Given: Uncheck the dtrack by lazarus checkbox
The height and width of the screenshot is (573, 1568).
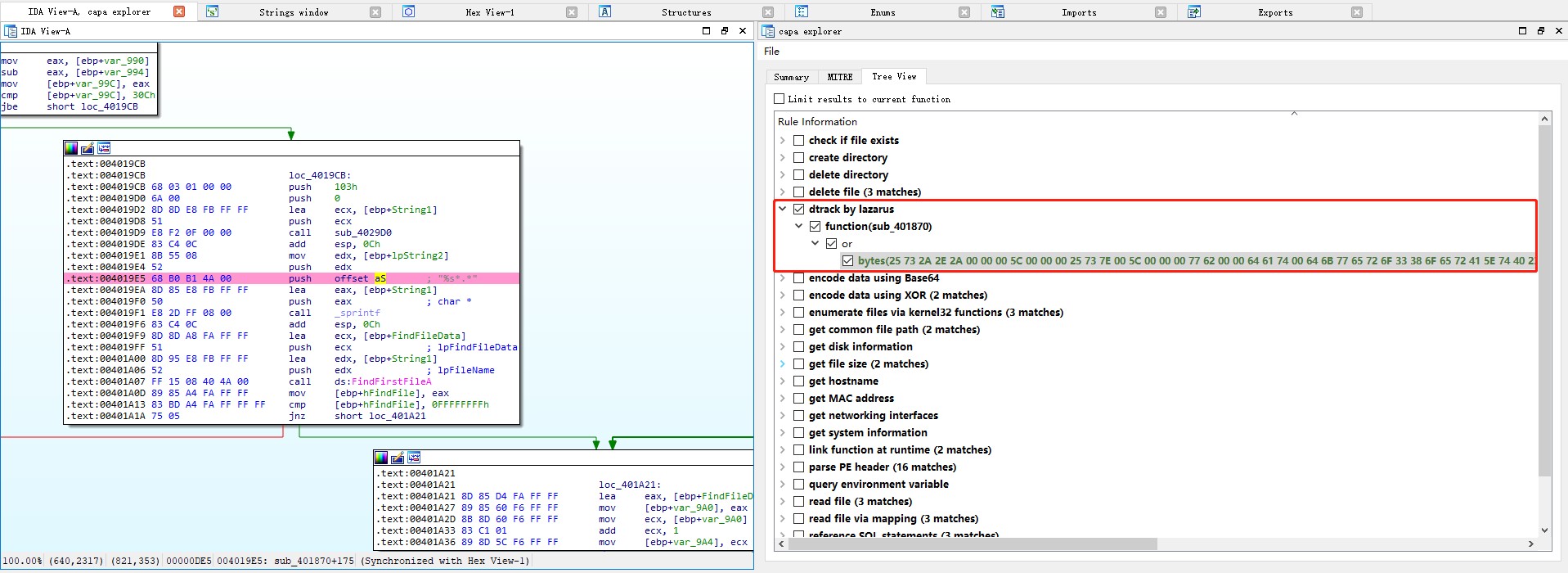Looking at the screenshot, I should click(x=799, y=210).
